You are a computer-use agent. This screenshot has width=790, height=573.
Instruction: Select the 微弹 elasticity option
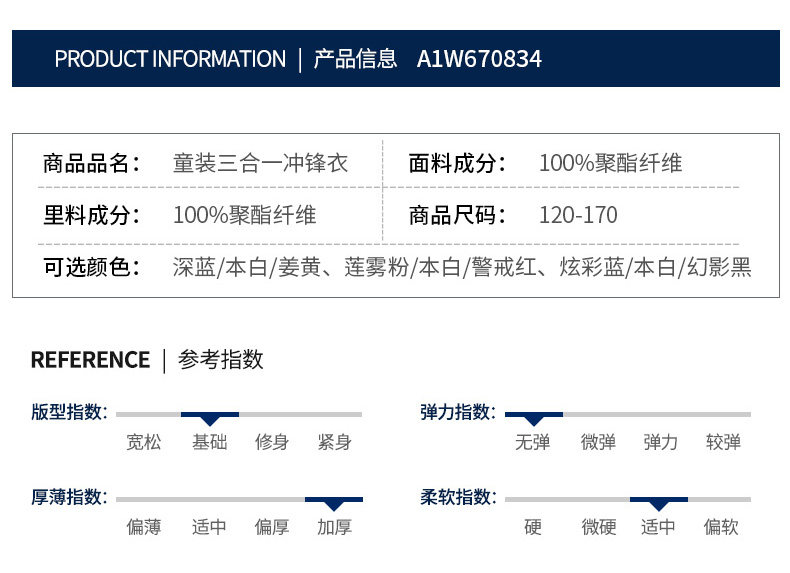[598, 442]
